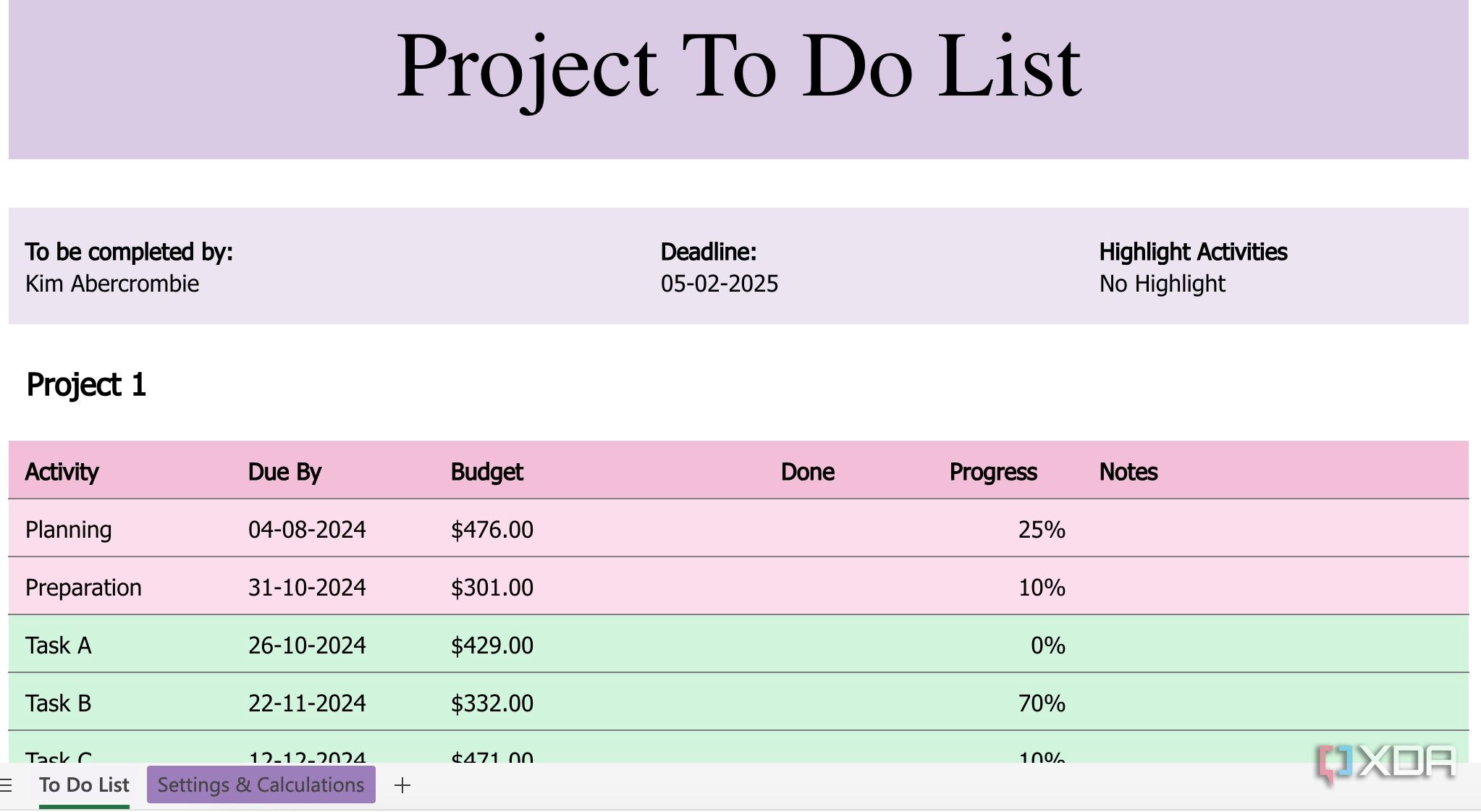
Task: Click Task B progress 70% cell
Action: [1041, 703]
